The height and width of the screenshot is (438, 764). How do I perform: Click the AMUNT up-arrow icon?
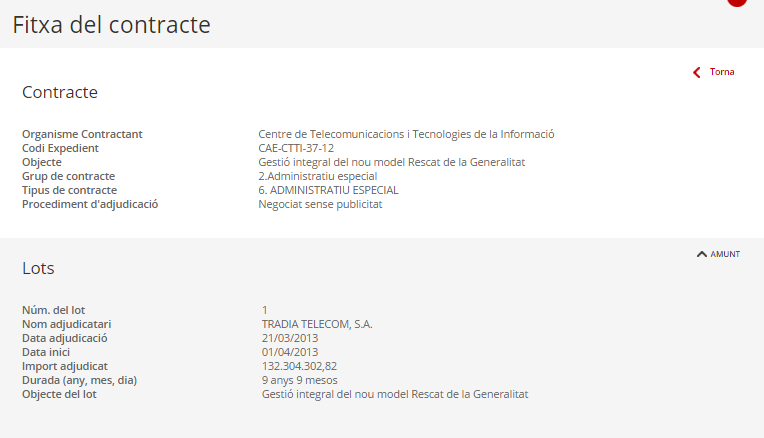[x=702, y=254]
